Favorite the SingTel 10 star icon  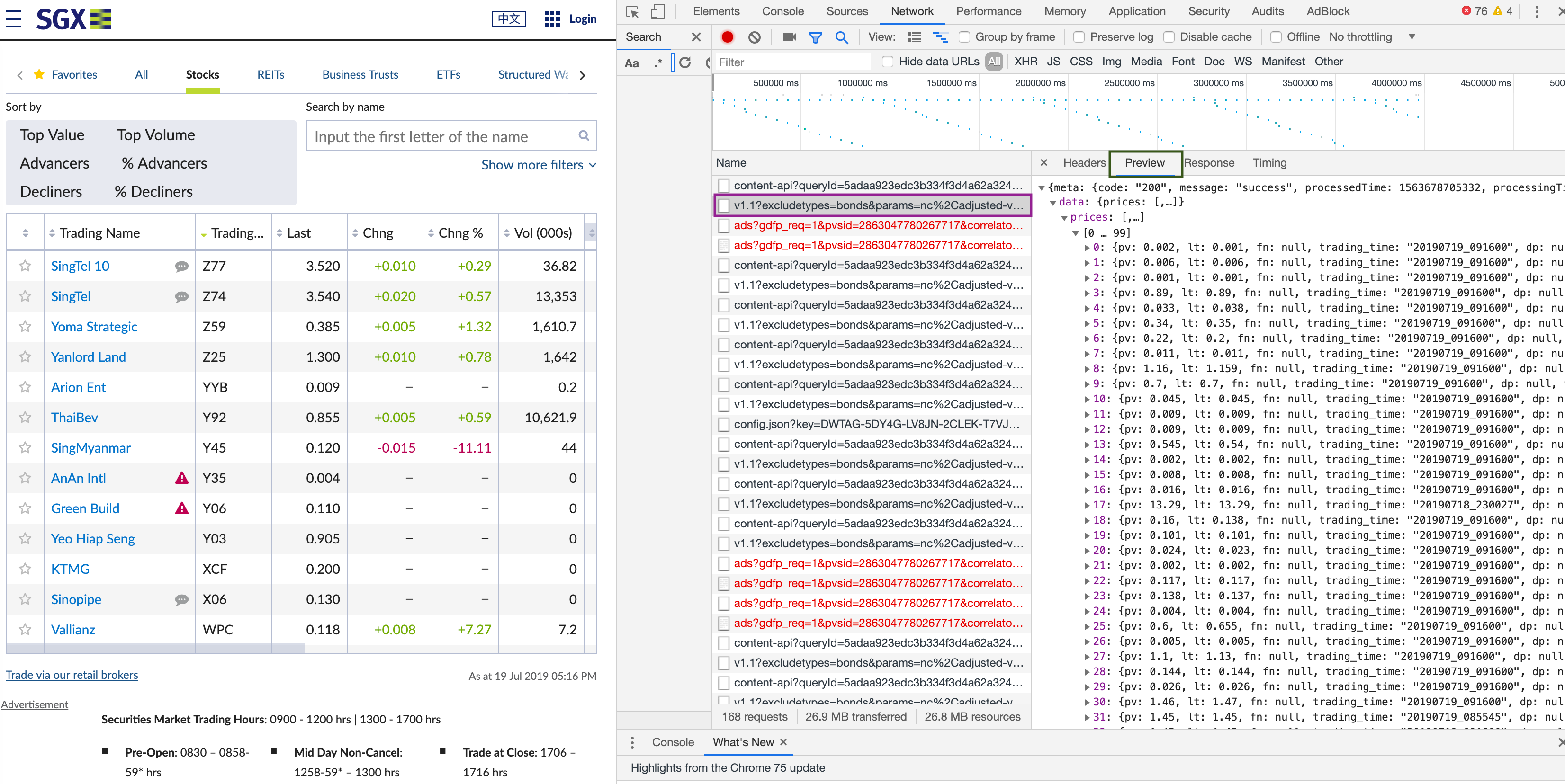point(25,266)
